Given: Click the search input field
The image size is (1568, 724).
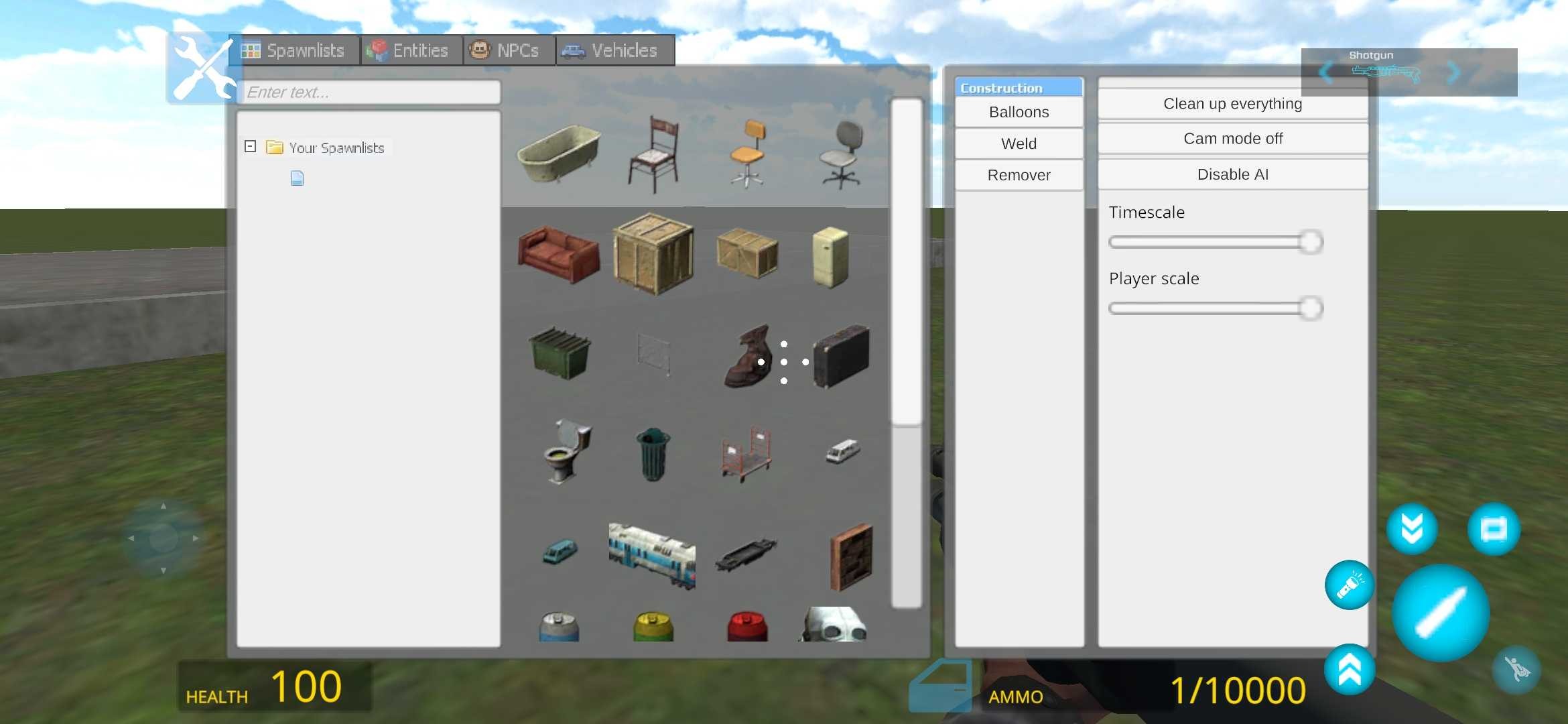Looking at the screenshot, I should coord(369,91).
